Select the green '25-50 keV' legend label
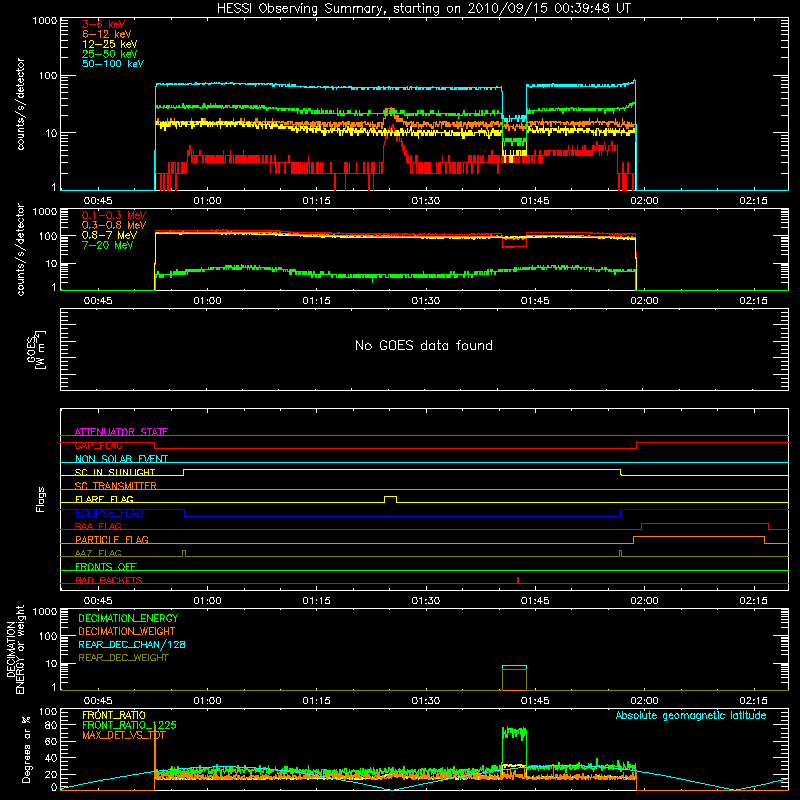The height and width of the screenshot is (800, 800). 110,54
